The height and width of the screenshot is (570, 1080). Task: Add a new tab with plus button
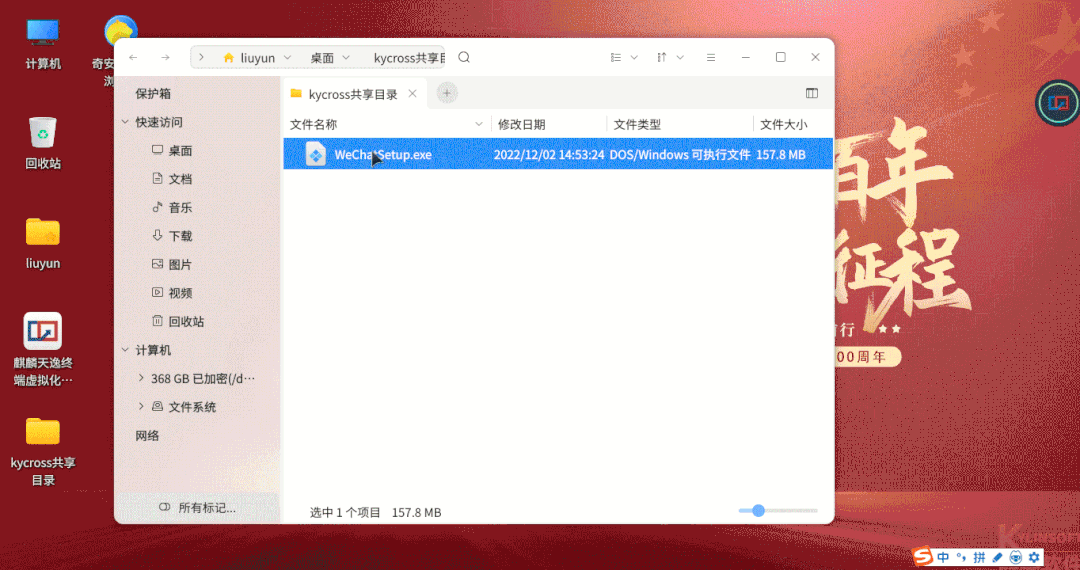(x=447, y=93)
